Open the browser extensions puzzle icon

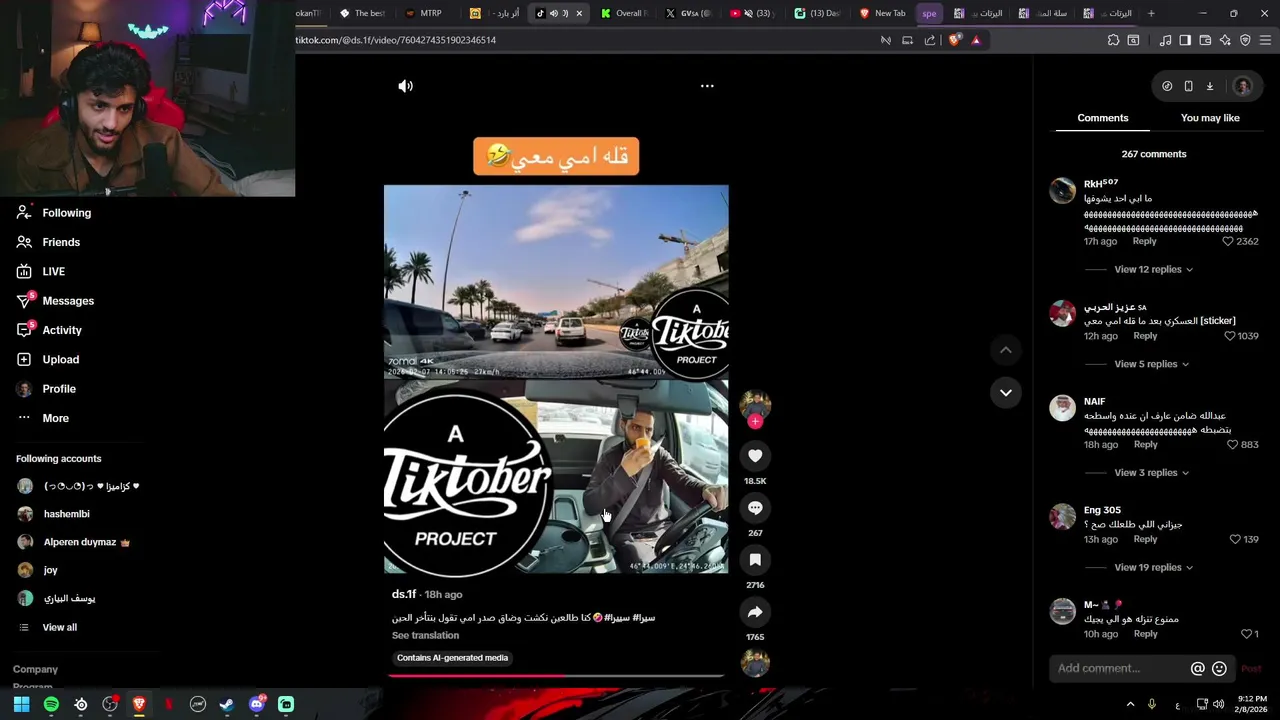click(1113, 40)
